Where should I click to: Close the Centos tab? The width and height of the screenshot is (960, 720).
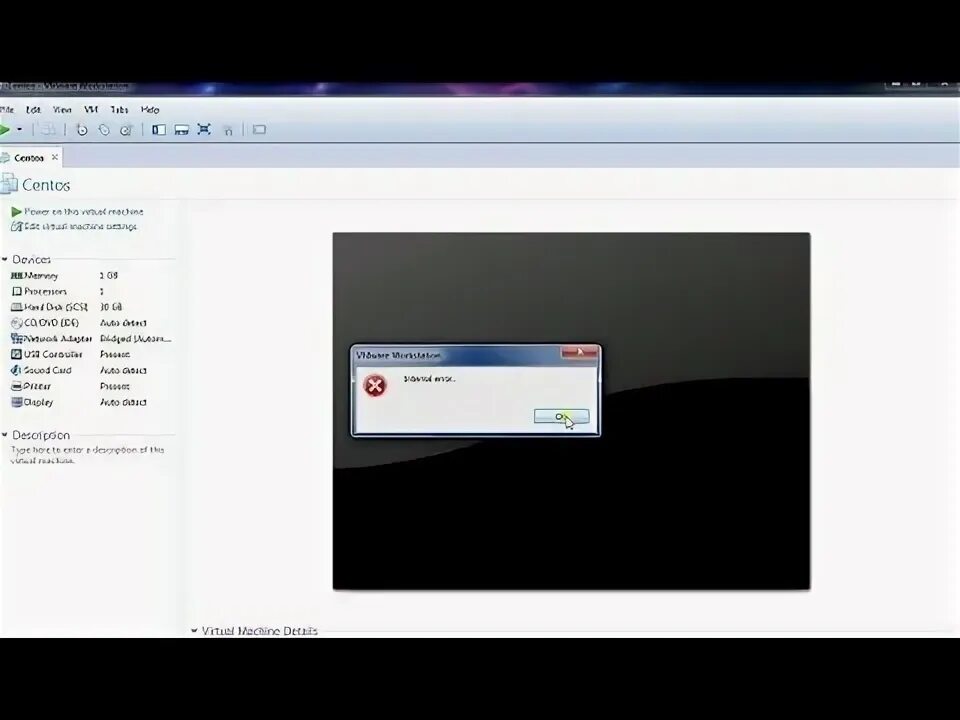tap(54, 157)
